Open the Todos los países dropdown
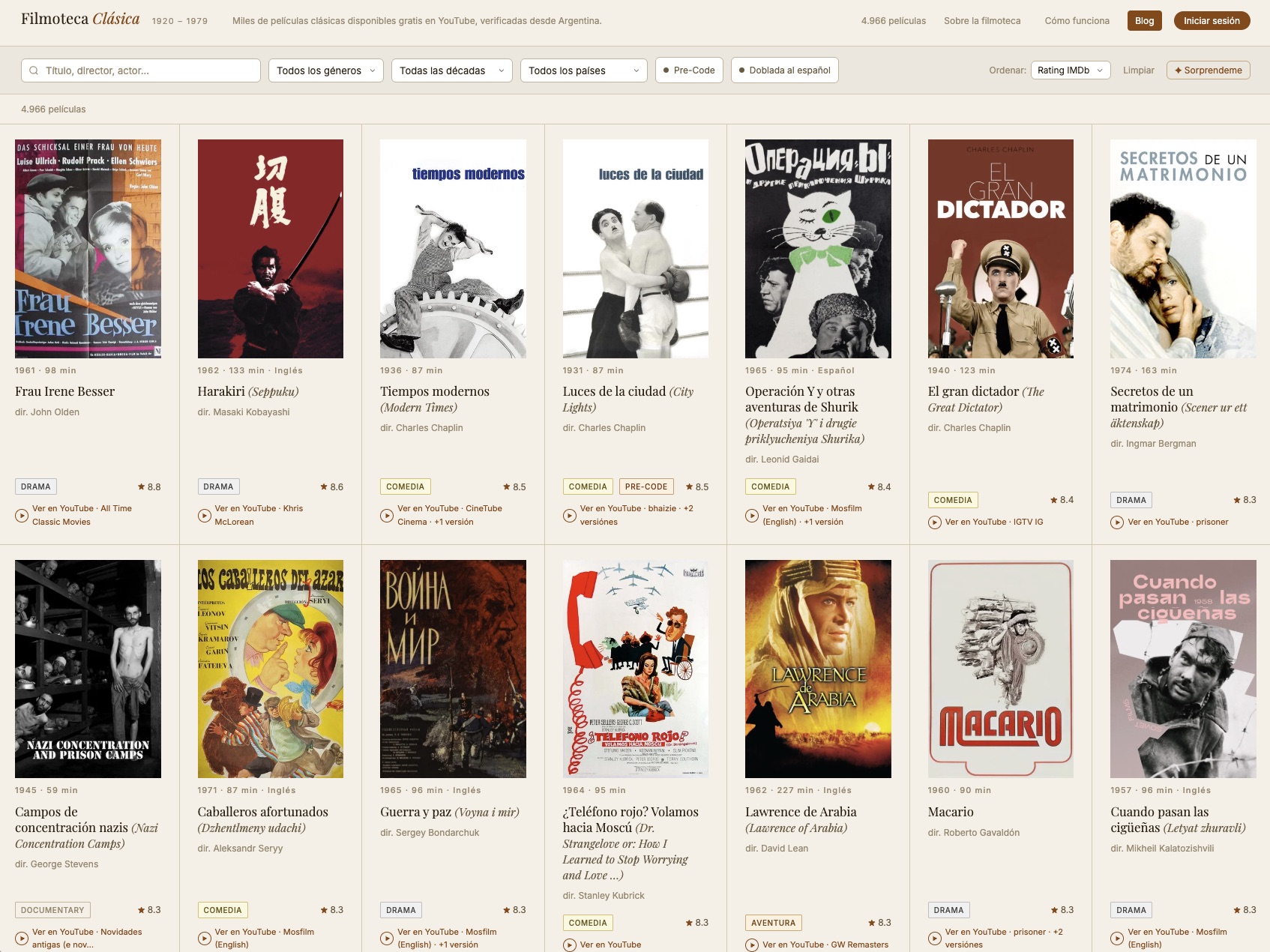This screenshot has width=1270, height=952. coord(584,70)
